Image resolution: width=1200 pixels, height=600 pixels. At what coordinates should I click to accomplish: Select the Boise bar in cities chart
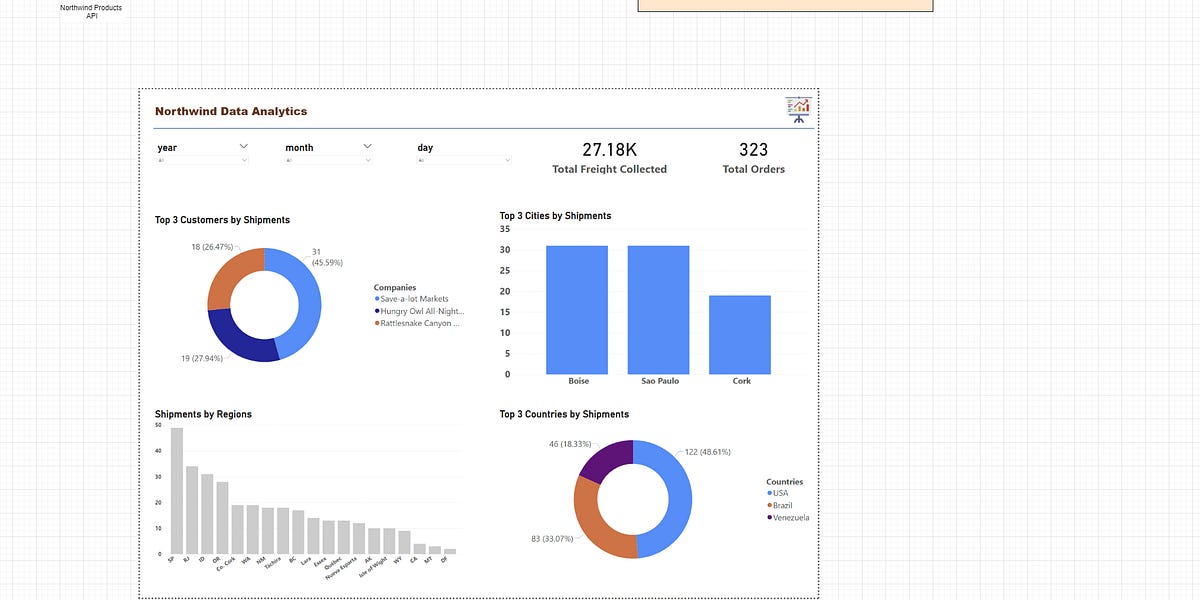click(577, 310)
